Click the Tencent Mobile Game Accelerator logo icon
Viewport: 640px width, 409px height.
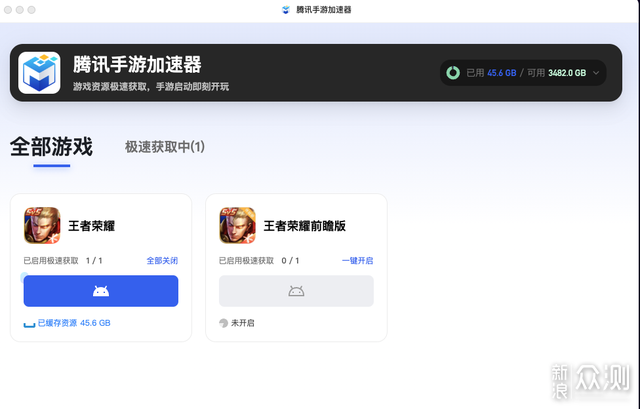[39, 73]
